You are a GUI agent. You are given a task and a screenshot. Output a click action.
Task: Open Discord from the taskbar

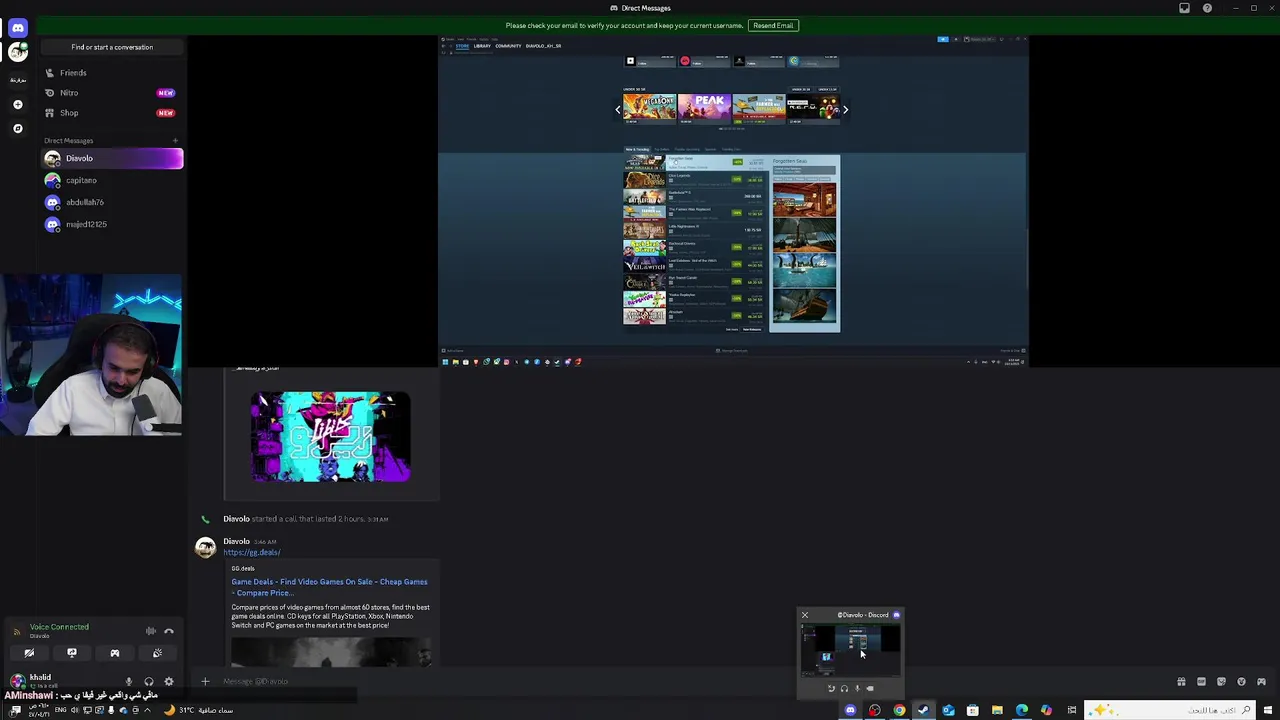tap(850, 710)
